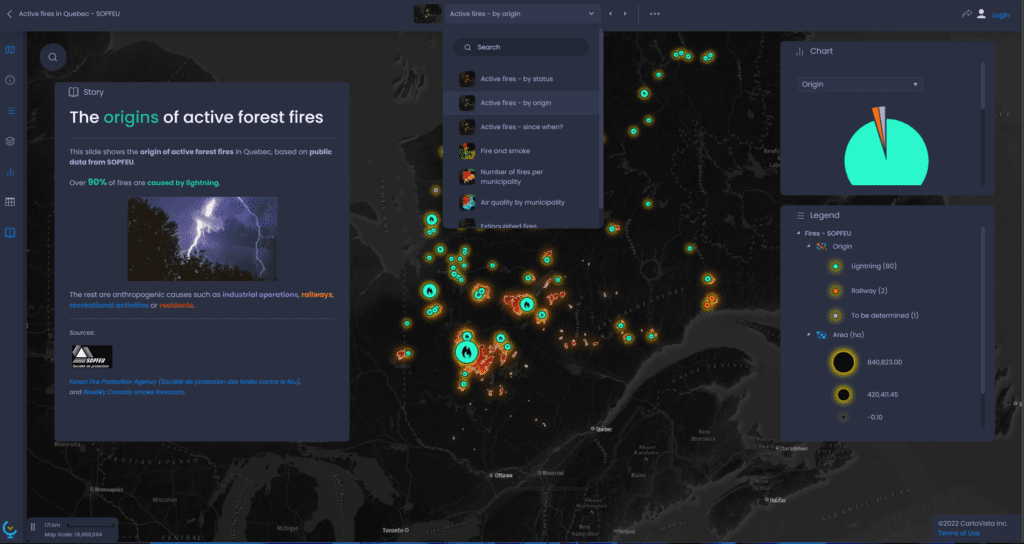Screen dimensions: 1024x544
Task: Collapse the Fires - SOPFEU legend group
Action: 798,233
